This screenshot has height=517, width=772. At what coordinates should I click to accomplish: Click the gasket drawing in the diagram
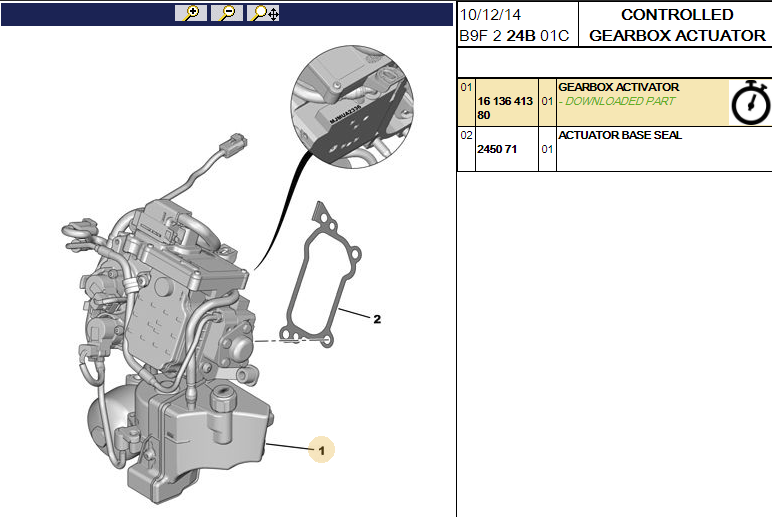[321, 274]
